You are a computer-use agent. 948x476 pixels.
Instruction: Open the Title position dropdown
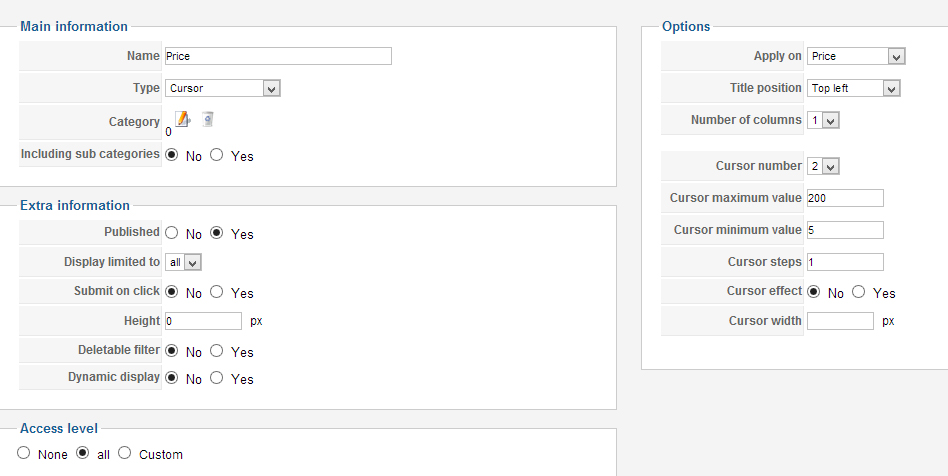pyautogui.click(x=854, y=88)
